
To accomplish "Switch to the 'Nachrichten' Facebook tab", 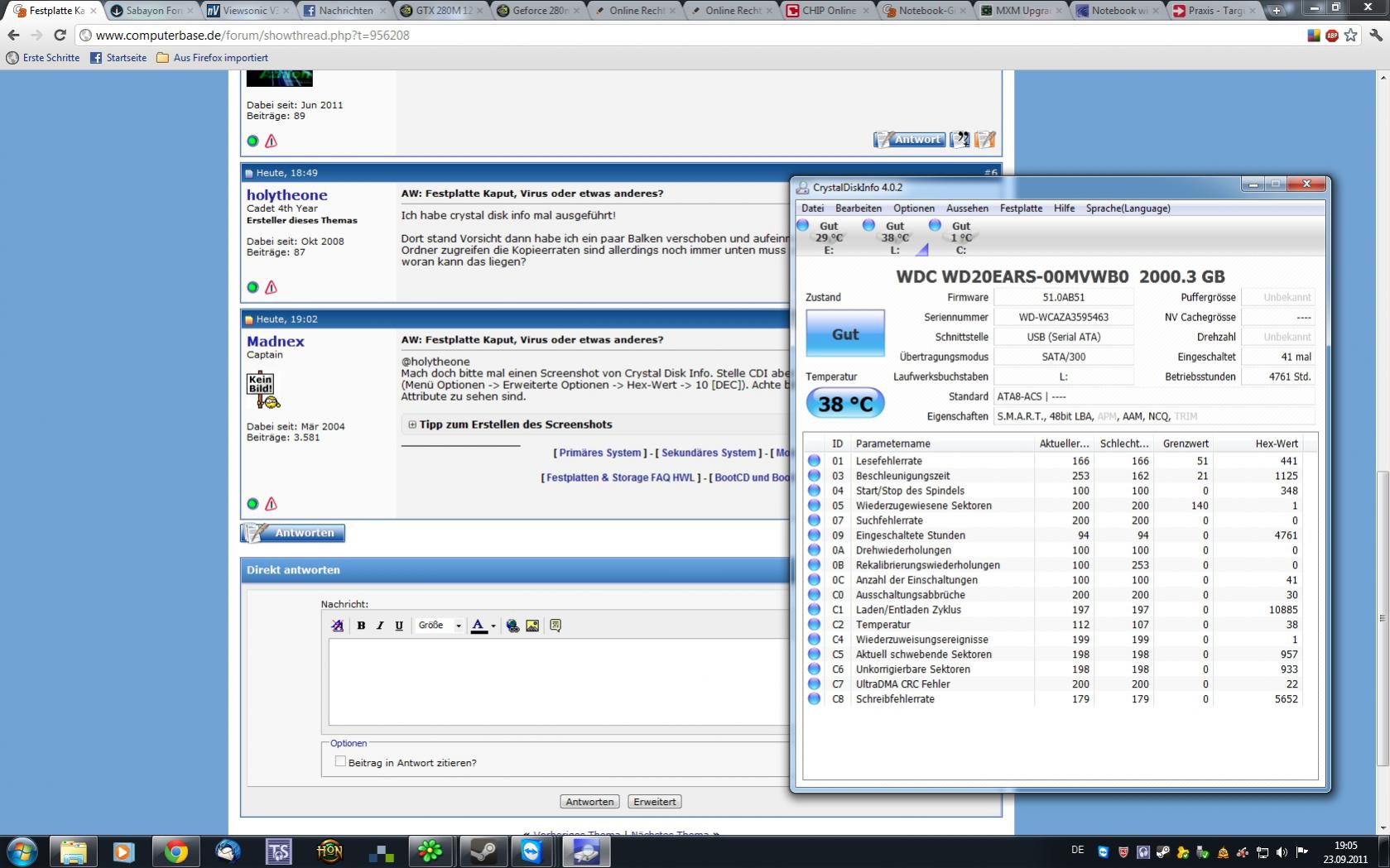I will [x=346, y=11].
